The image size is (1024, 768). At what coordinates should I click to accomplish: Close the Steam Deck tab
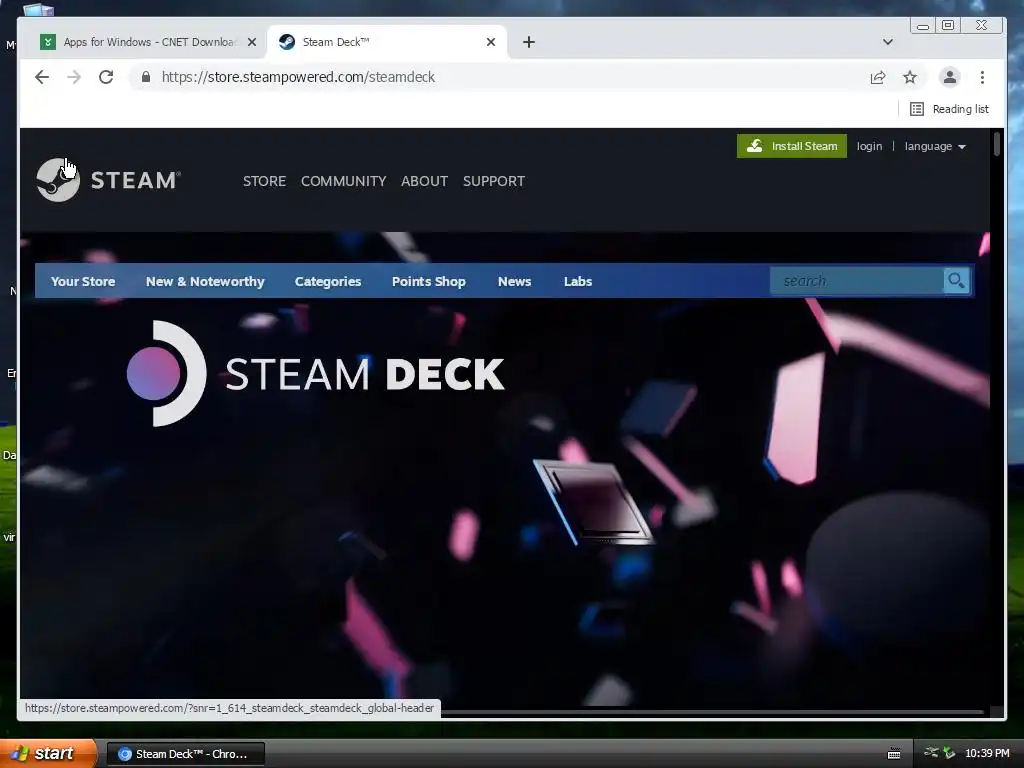tap(491, 42)
